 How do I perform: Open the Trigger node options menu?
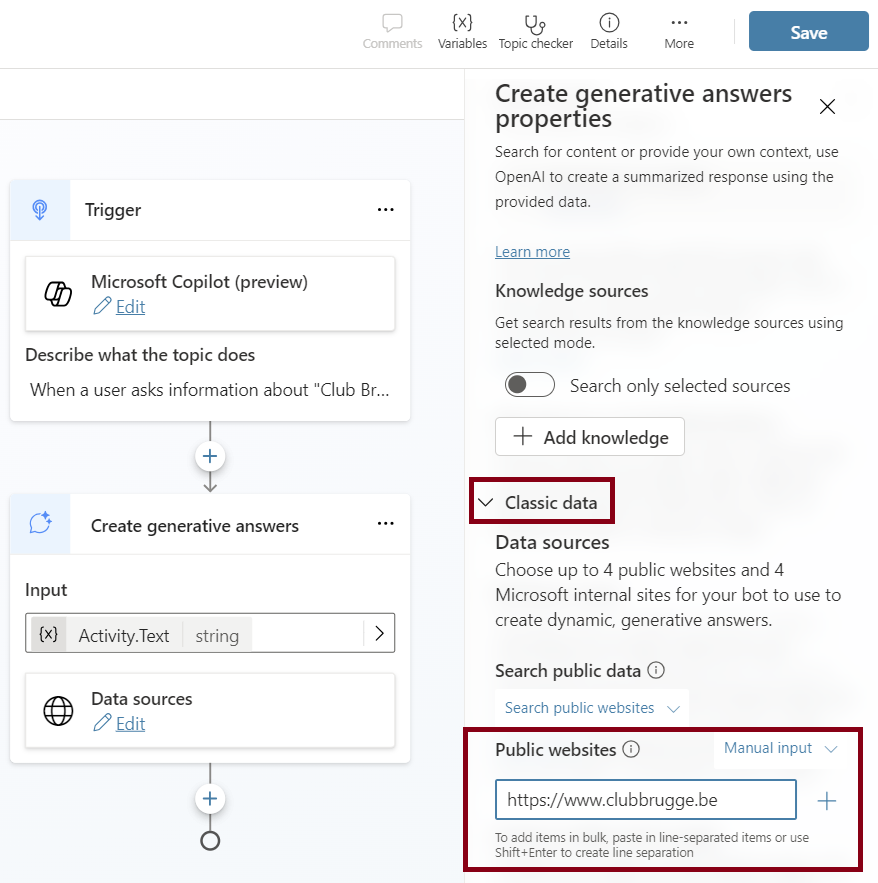pyautogui.click(x=385, y=210)
